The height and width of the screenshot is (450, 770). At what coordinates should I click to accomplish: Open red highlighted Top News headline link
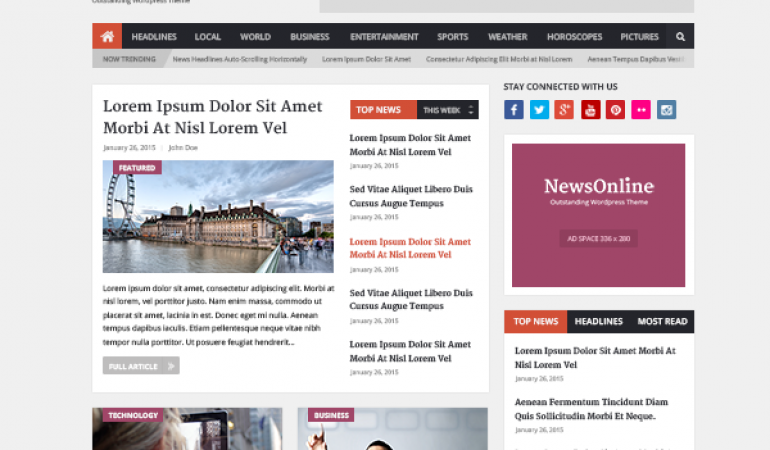click(x=410, y=248)
